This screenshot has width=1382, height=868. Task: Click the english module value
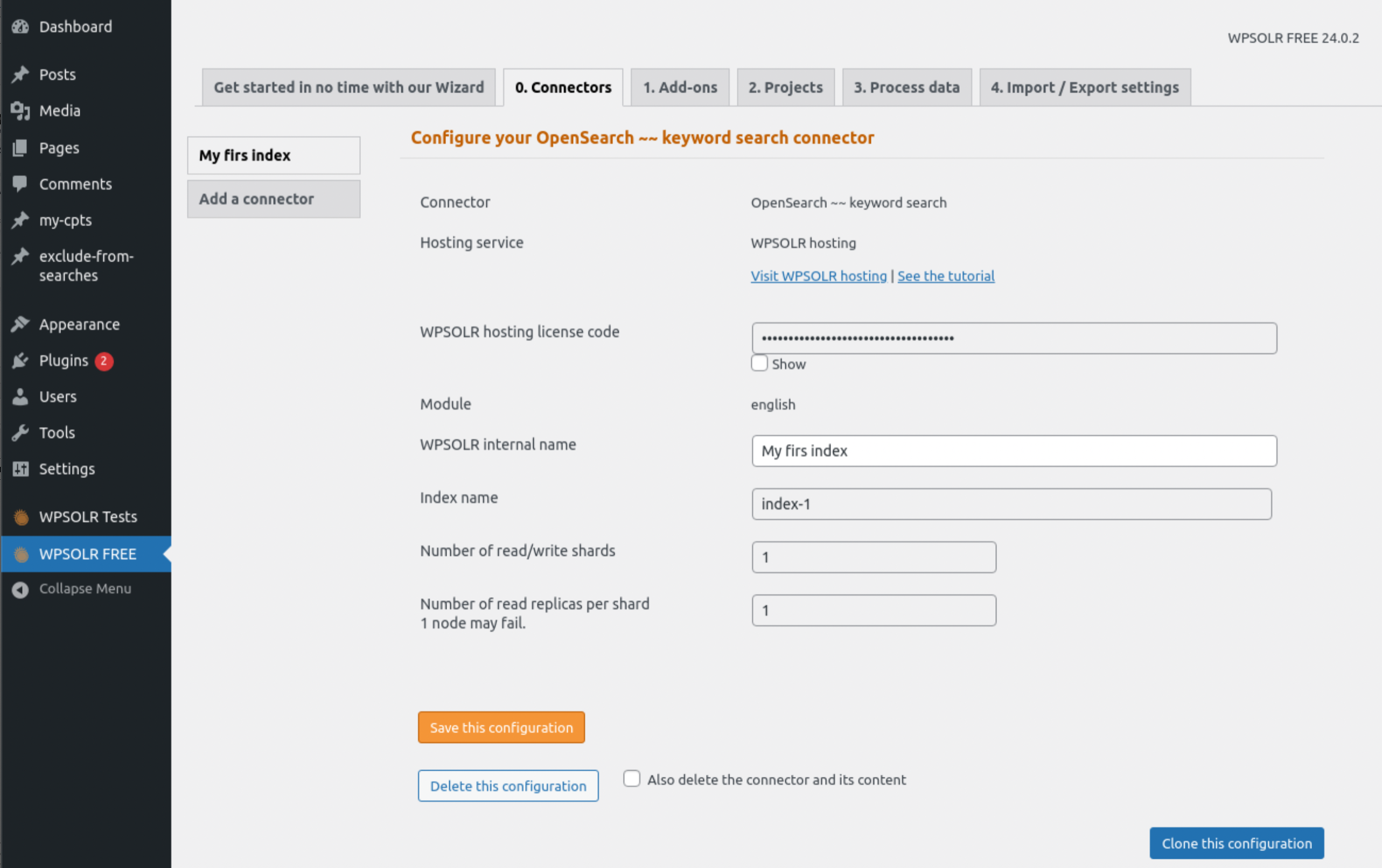pyautogui.click(x=773, y=404)
